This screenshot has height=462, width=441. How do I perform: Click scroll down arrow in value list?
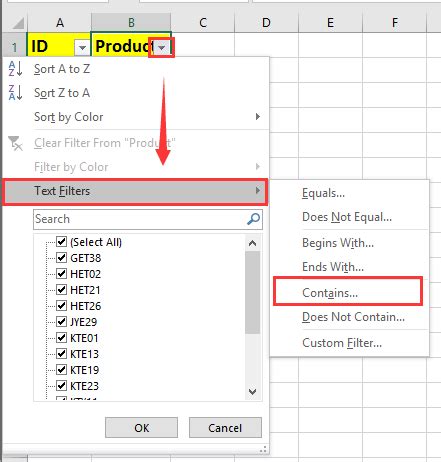[x=252, y=391]
